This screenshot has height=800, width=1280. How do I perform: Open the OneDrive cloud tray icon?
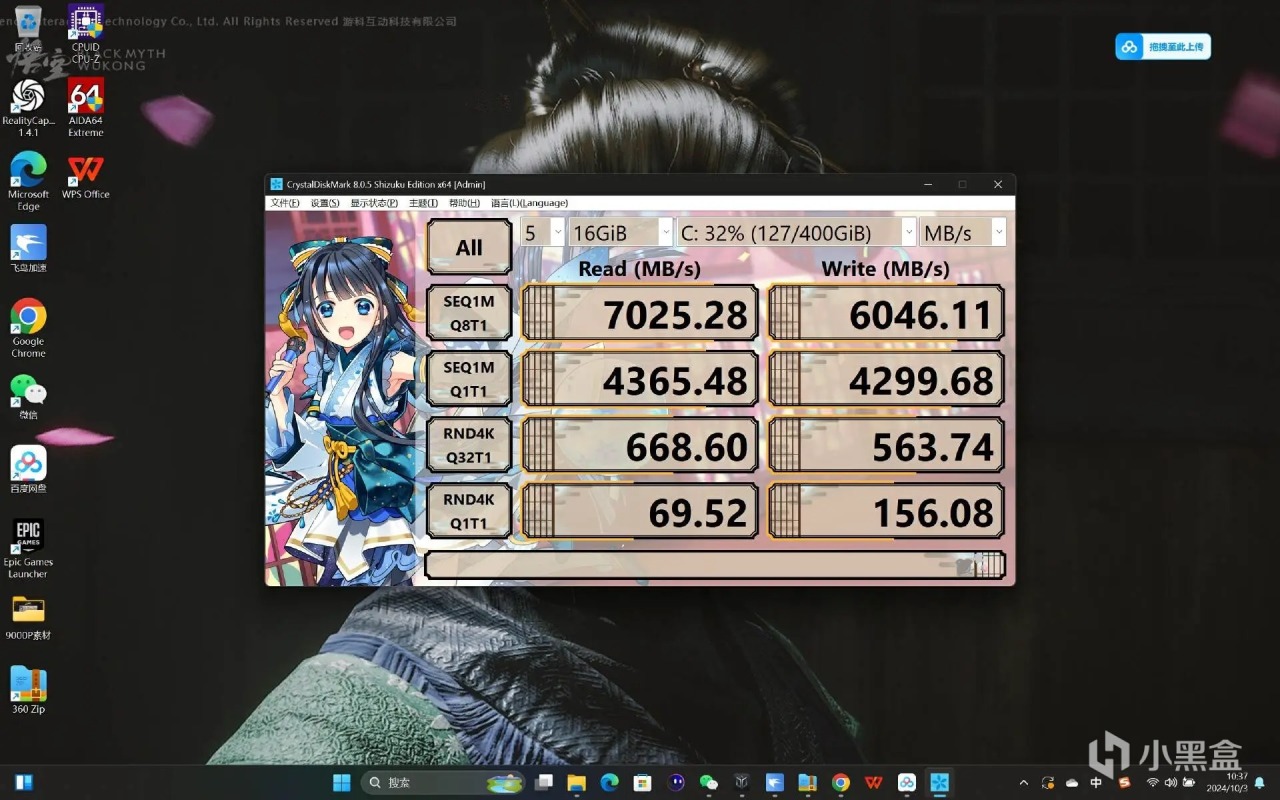click(x=1072, y=782)
